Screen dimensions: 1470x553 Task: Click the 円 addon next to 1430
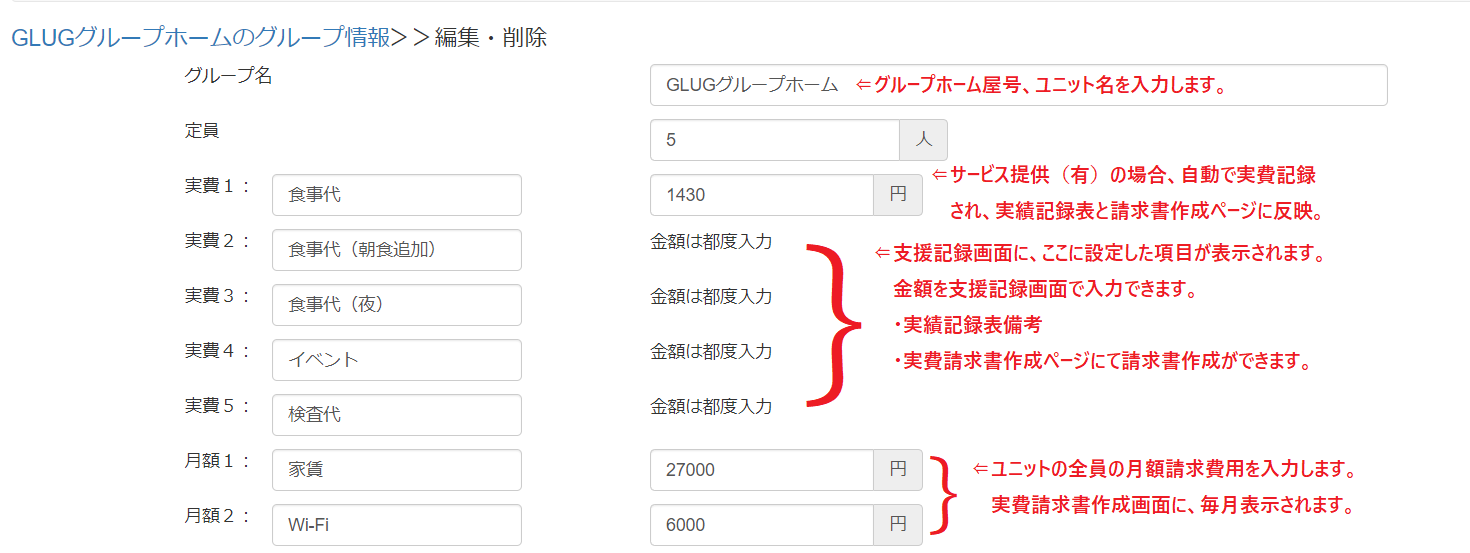pos(898,195)
